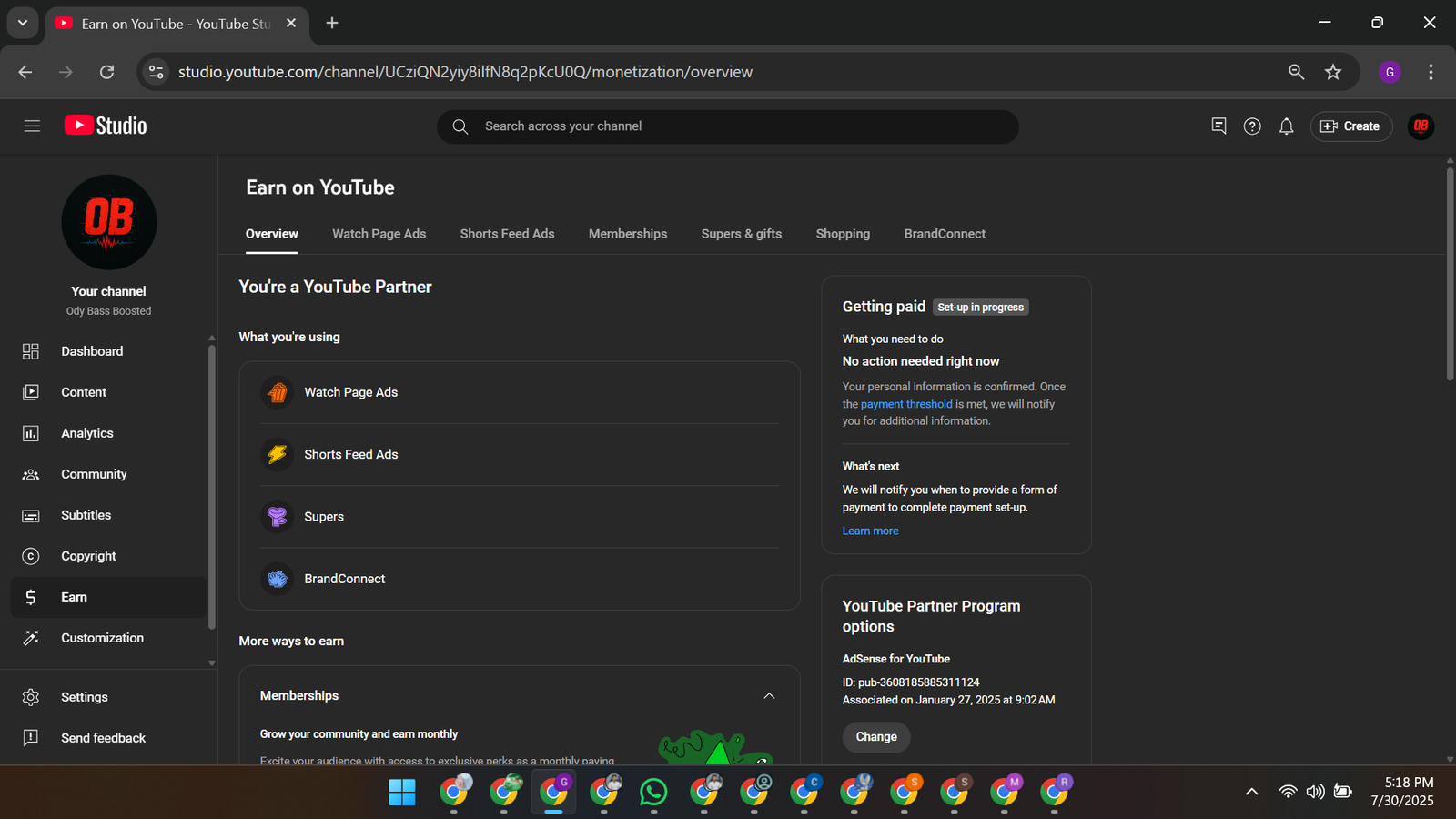The width and height of the screenshot is (1456, 819).
Task: Open WhatsApp from the taskbar
Action: coord(653,793)
